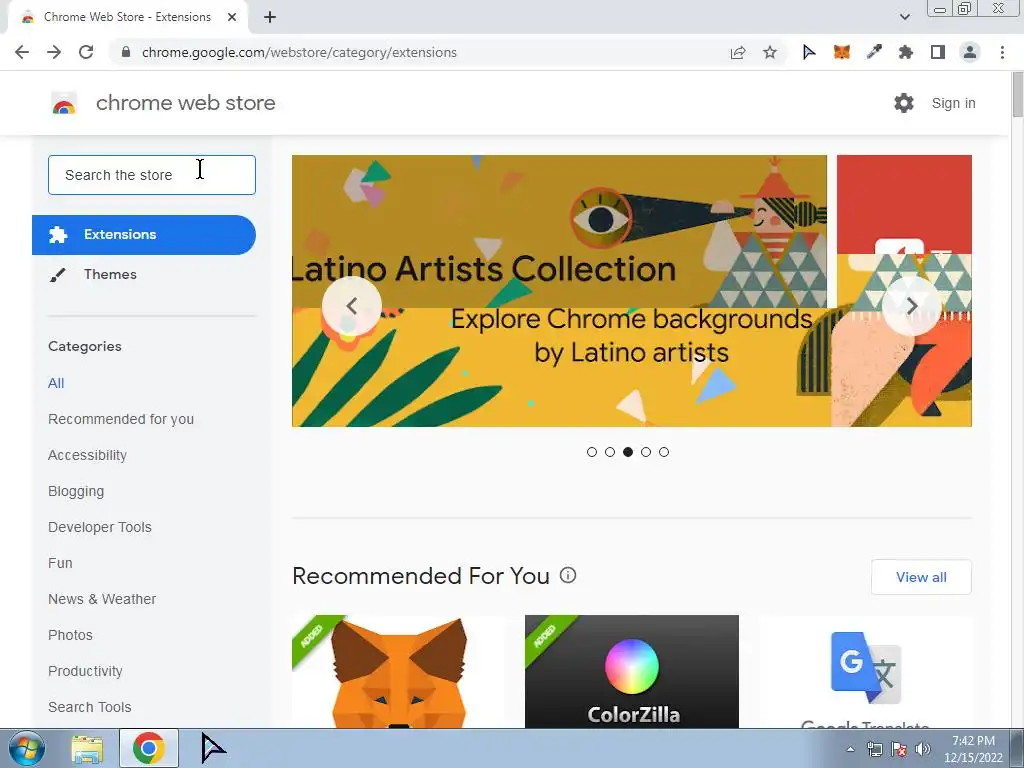The width and height of the screenshot is (1024, 768).
Task: Open the MetaMask fox extension card
Action: tap(399, 671)
